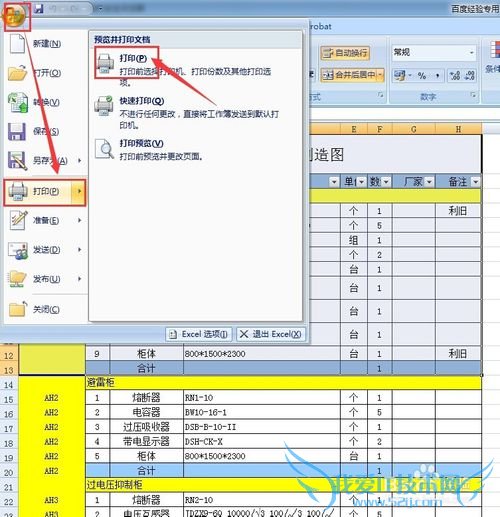Screen dimensions: 500x517
Task: Select column G header
Action: 414,129
